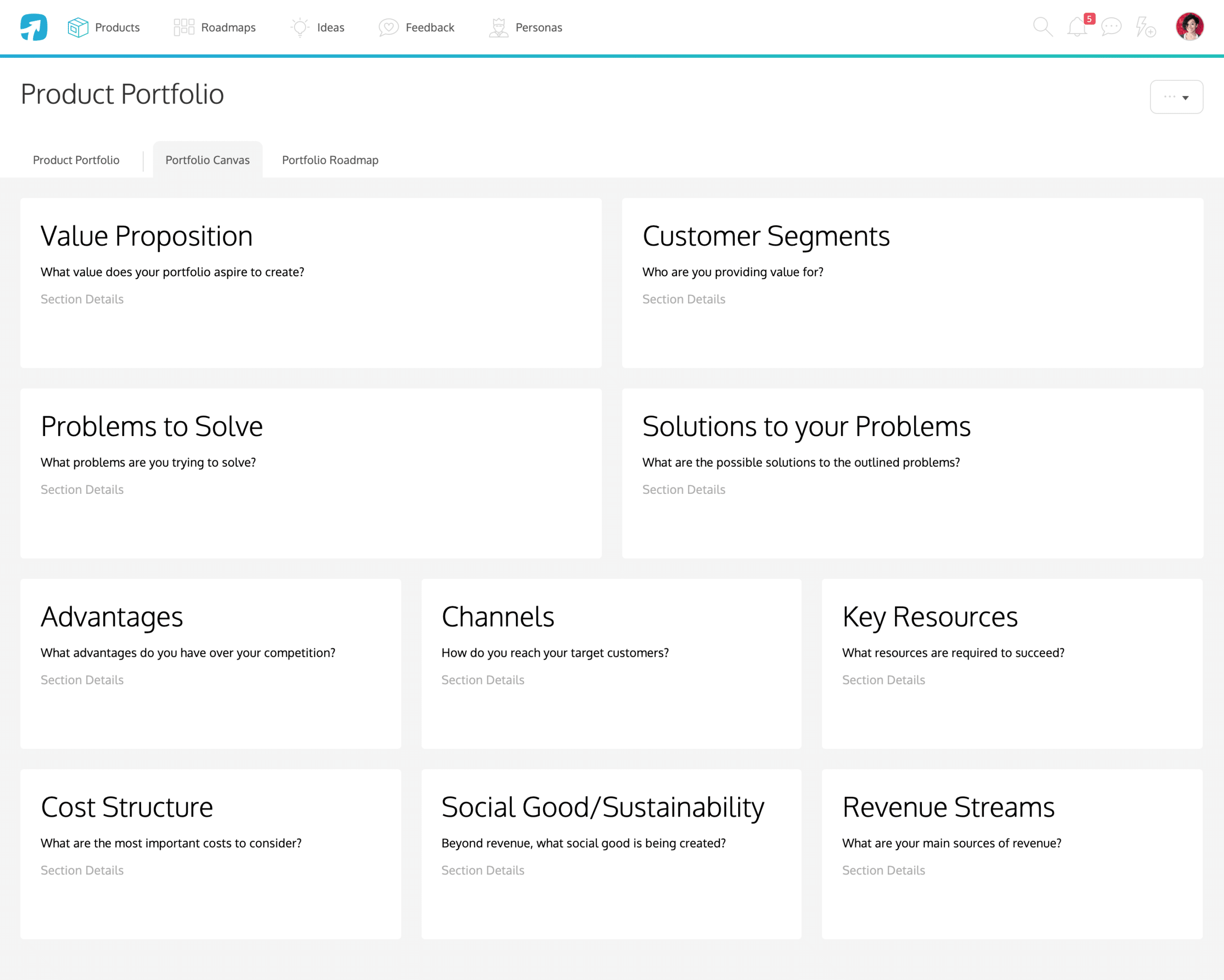Image resolution: width=1224 pixels, height=980 pixels.
Task: Expand Problems to Solve section
Action: click(82, 489)
